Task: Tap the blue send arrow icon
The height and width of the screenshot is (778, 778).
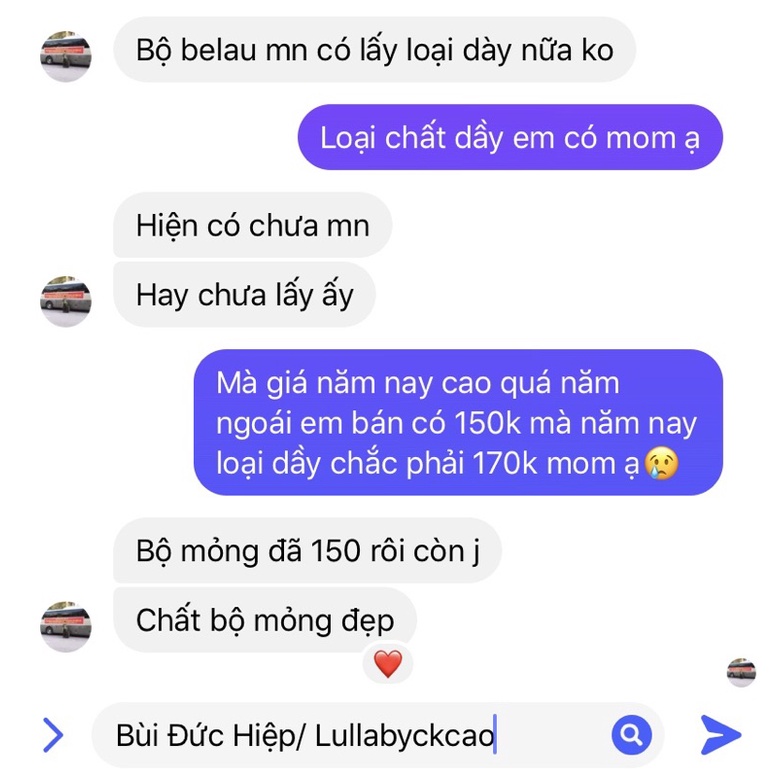Action: (x=720, y=735)
